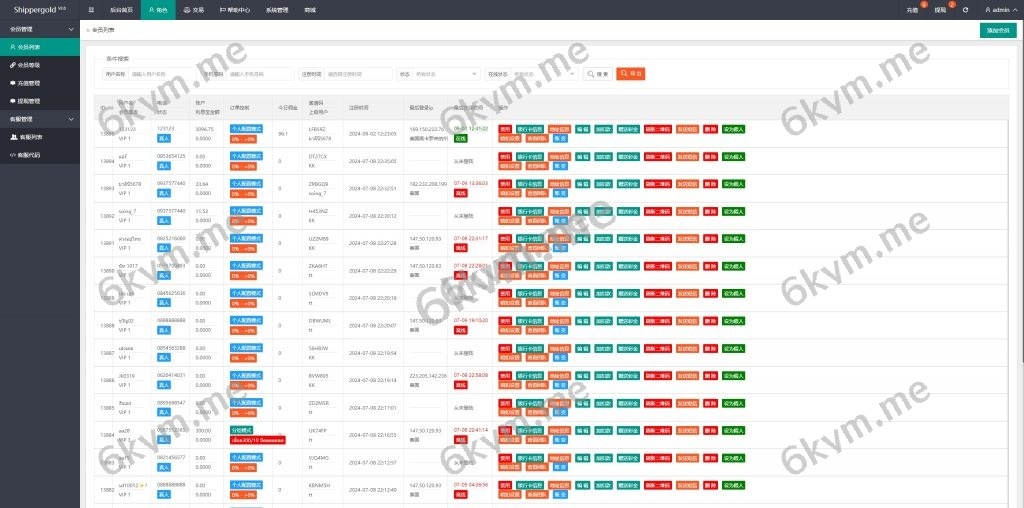Click the 搜索 search button with magnifier
The height and width of the screenshot is (508, 1024).
598,74
